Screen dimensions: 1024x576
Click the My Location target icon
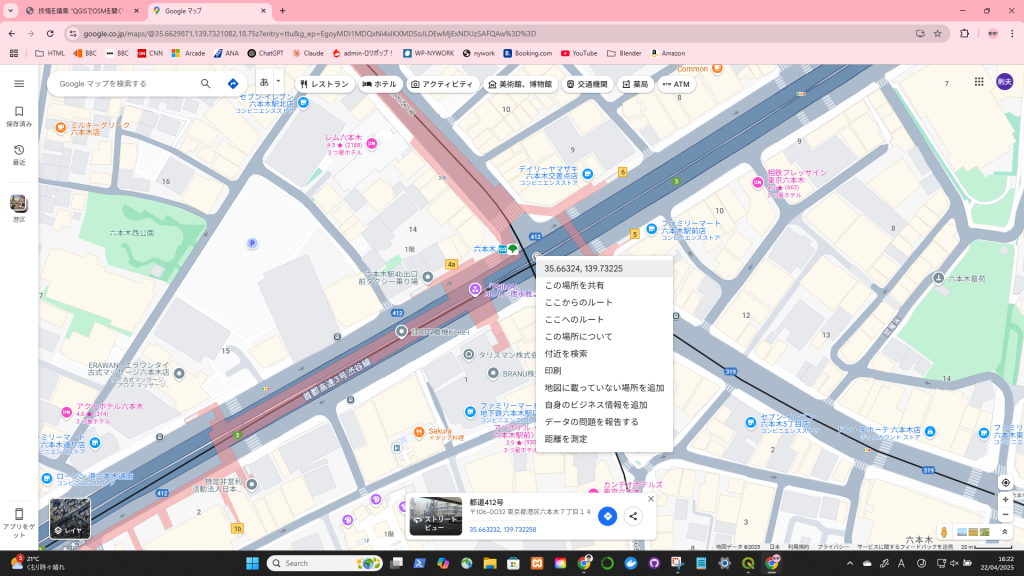tap(1005, 482)
